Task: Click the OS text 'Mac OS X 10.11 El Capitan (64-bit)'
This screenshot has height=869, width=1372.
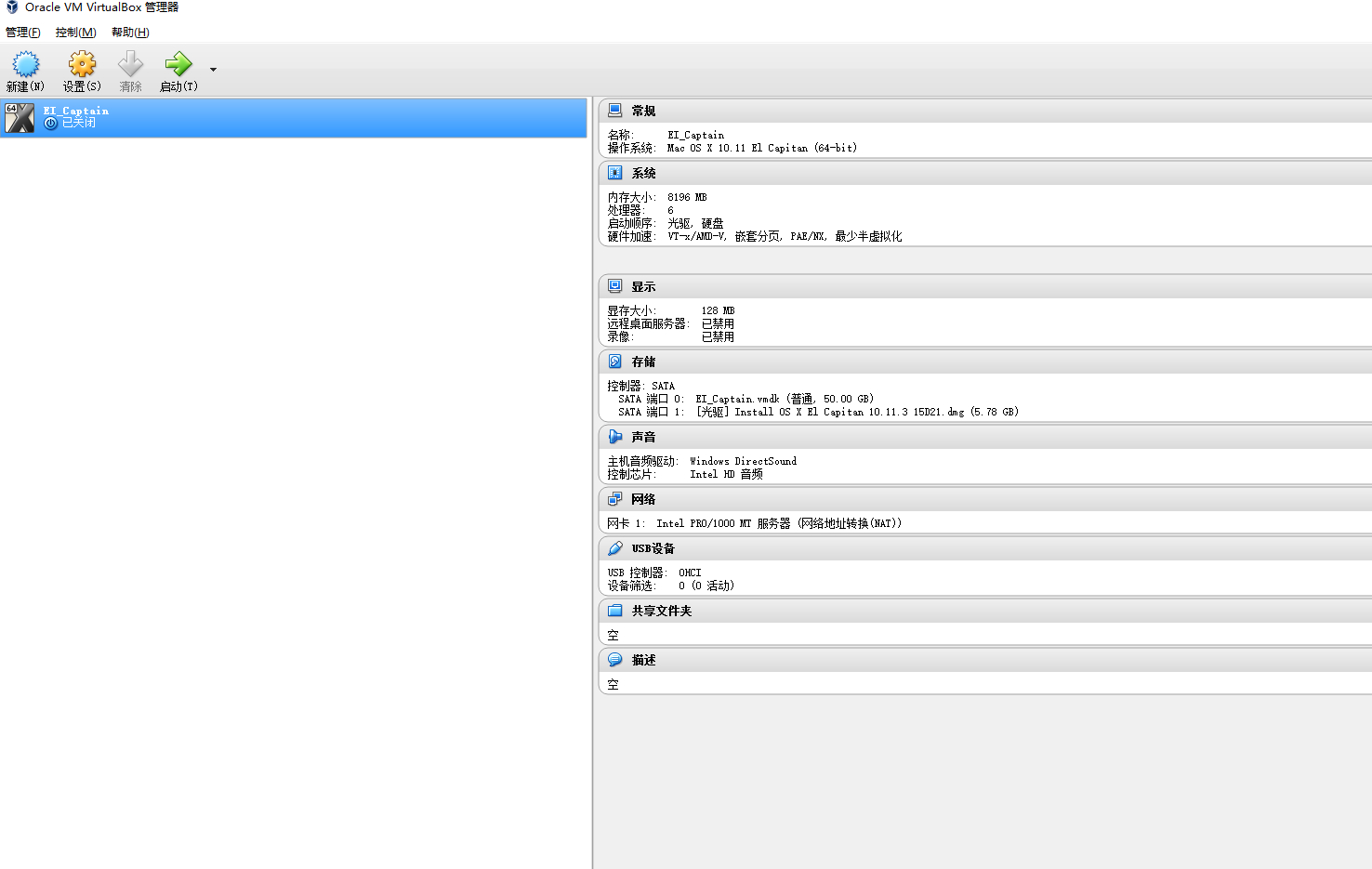Action: (762, 148)
